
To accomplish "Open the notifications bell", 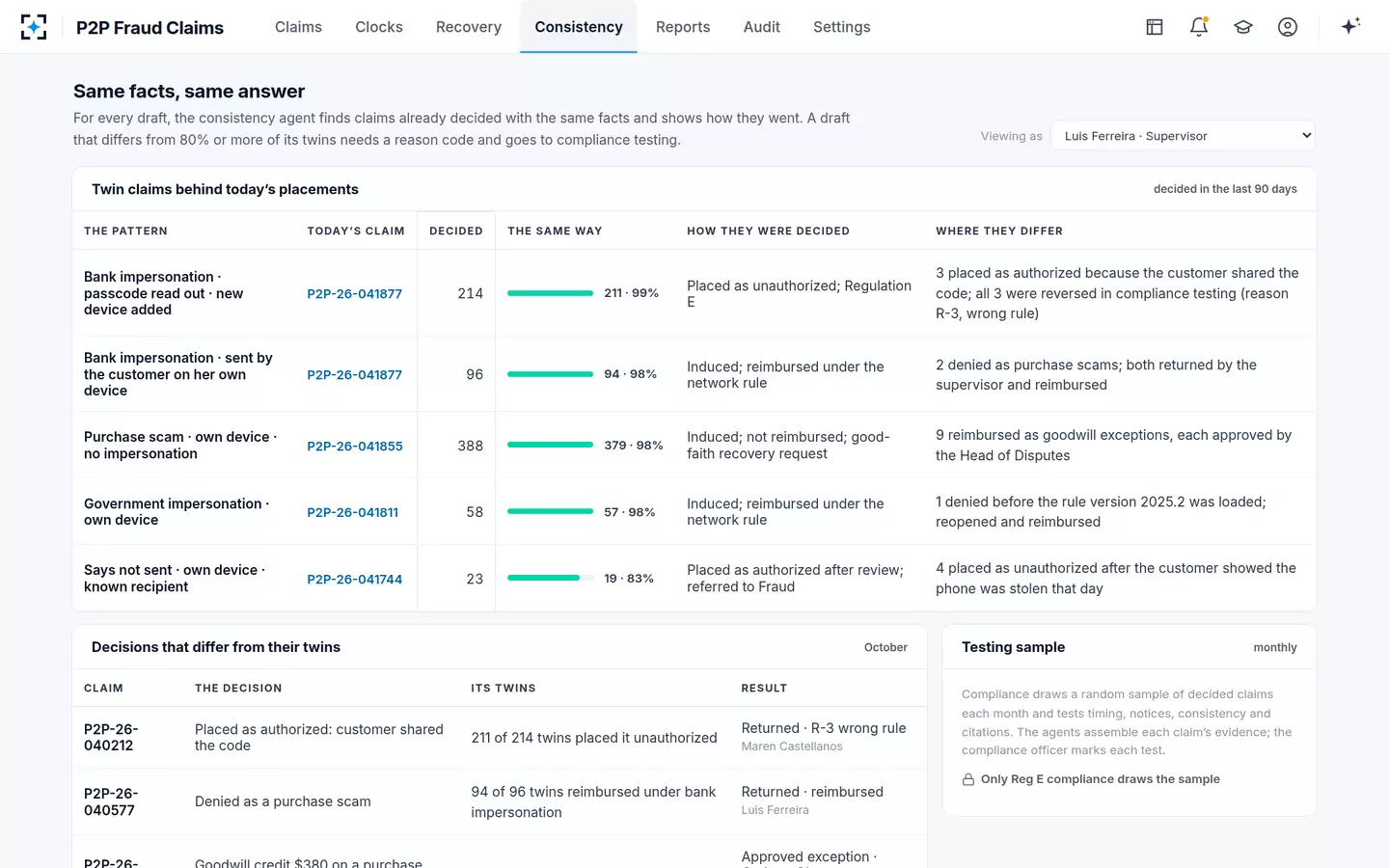I will tap(1199, 27).
